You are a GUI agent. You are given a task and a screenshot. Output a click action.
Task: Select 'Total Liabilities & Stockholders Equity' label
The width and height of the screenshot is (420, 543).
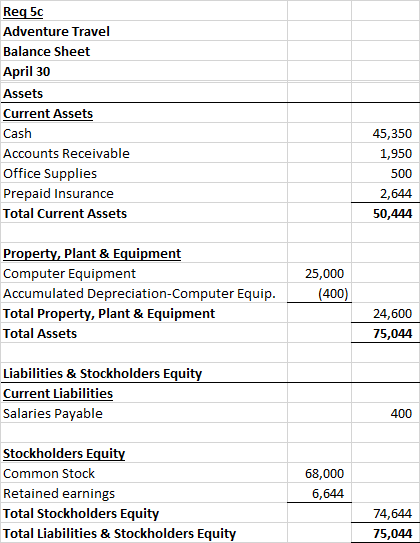[119, 534]
